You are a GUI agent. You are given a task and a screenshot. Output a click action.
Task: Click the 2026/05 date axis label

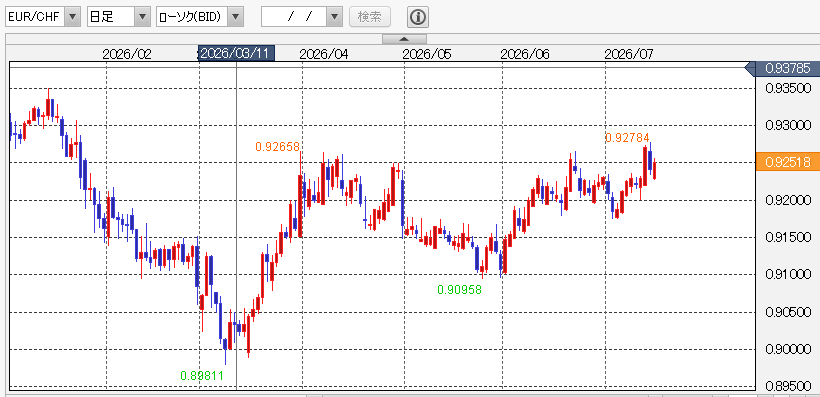click(427, 54)
